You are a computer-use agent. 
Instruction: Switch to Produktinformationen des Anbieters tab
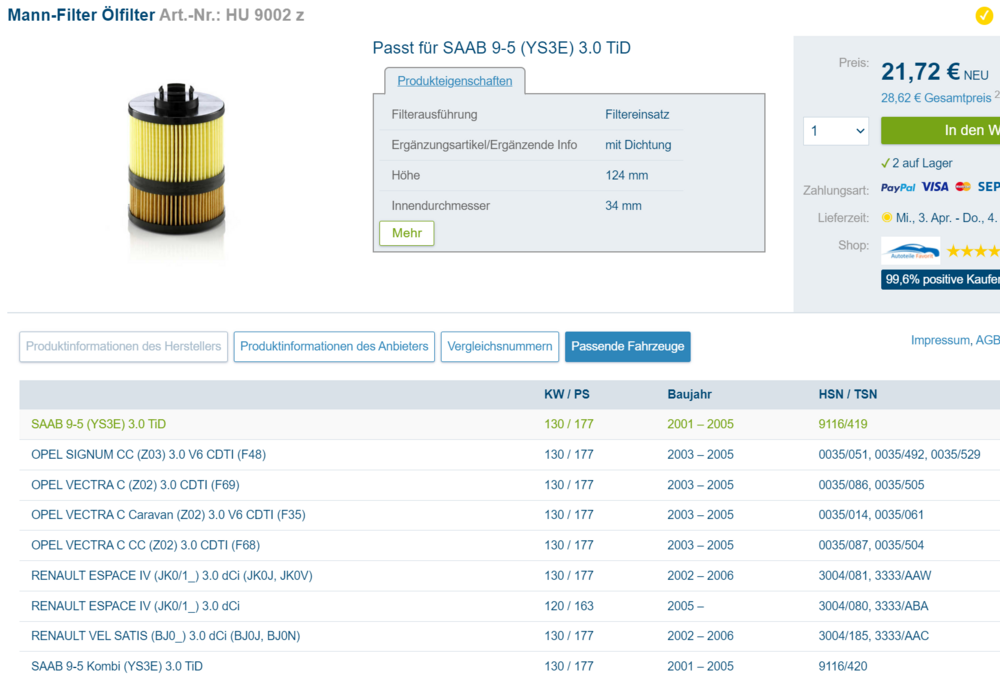(x=334, y=346)
